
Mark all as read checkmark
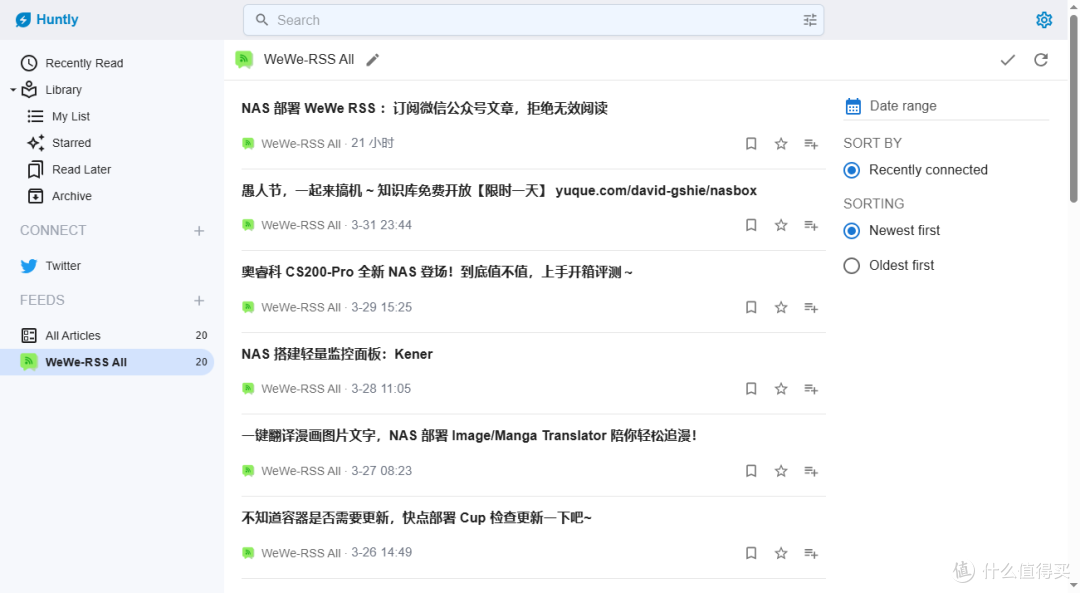coord(1008,60)
